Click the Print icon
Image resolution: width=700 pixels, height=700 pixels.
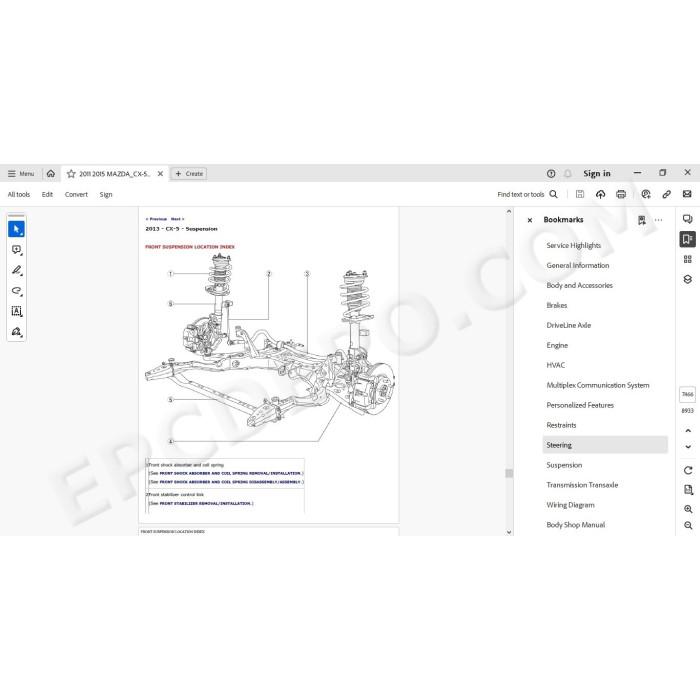tap(621, 194)
